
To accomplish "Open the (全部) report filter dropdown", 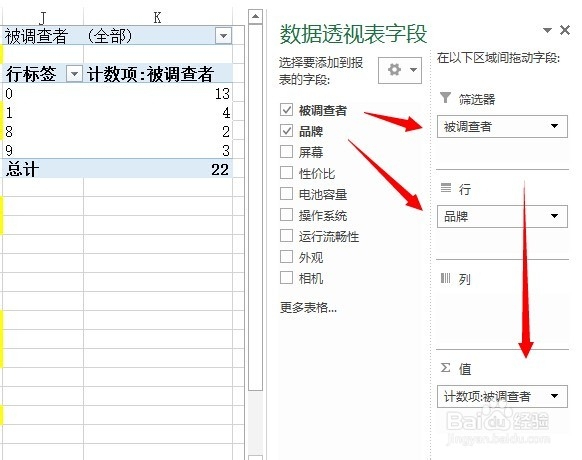I will (x=223, y=36).
